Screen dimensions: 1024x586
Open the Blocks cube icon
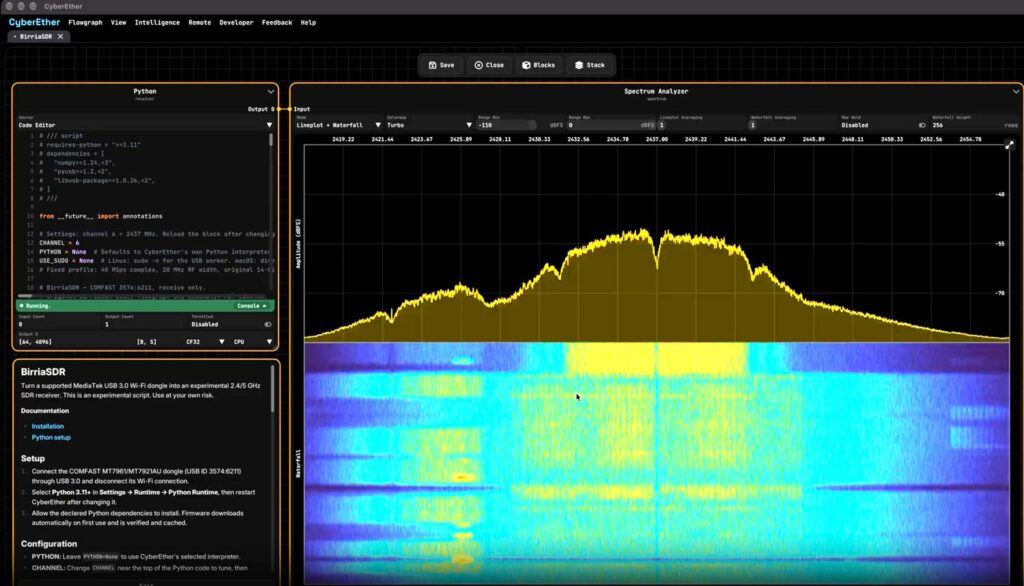point(526,65)
